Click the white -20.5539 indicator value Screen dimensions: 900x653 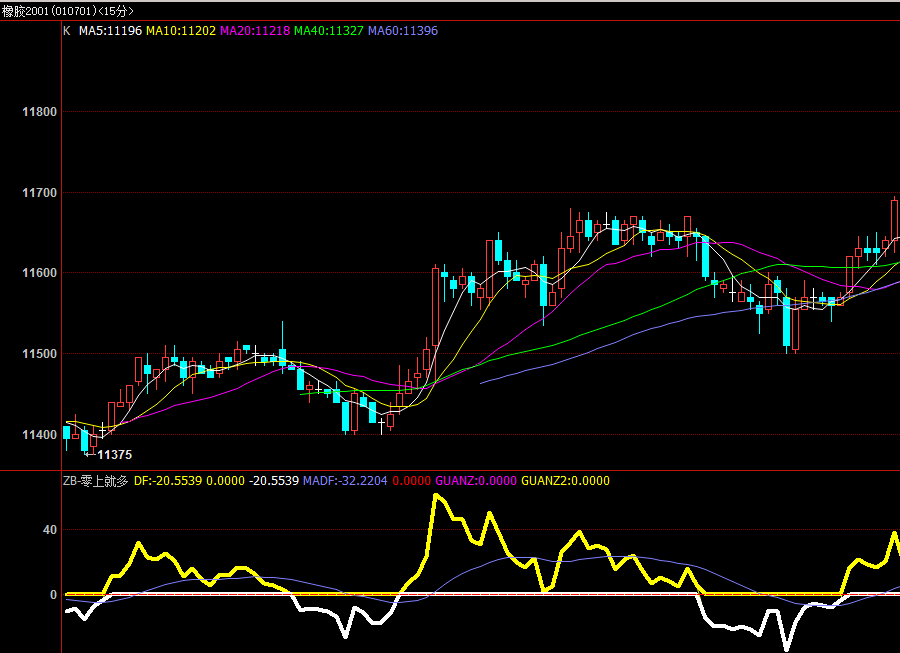pos(274,481)
